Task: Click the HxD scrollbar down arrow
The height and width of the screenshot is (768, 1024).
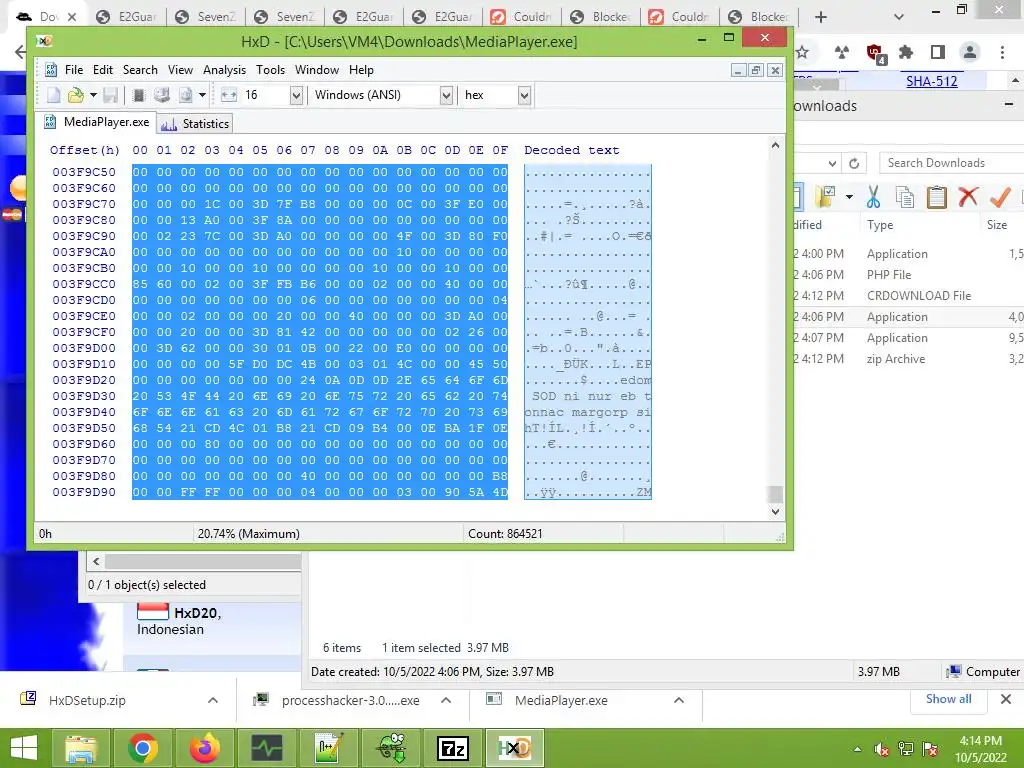Action: click(775, 511)
